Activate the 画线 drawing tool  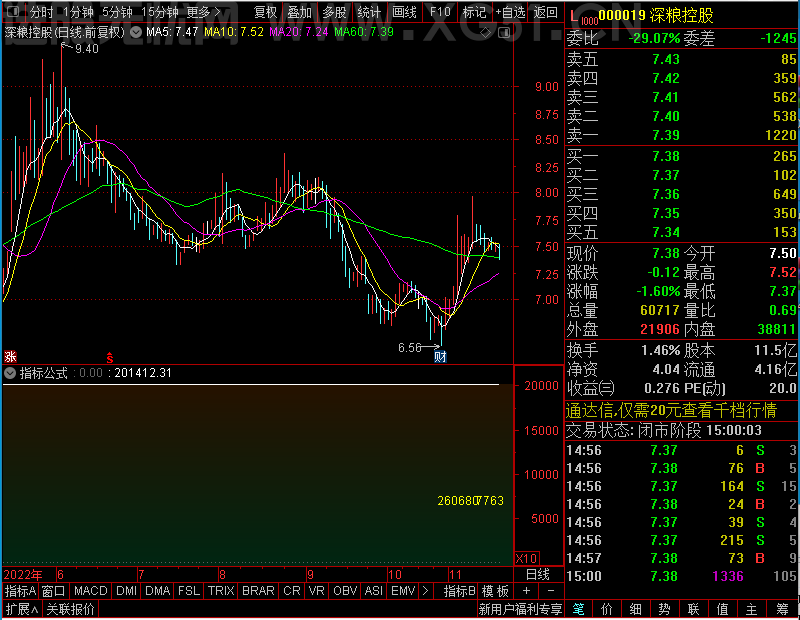[404, 12]
